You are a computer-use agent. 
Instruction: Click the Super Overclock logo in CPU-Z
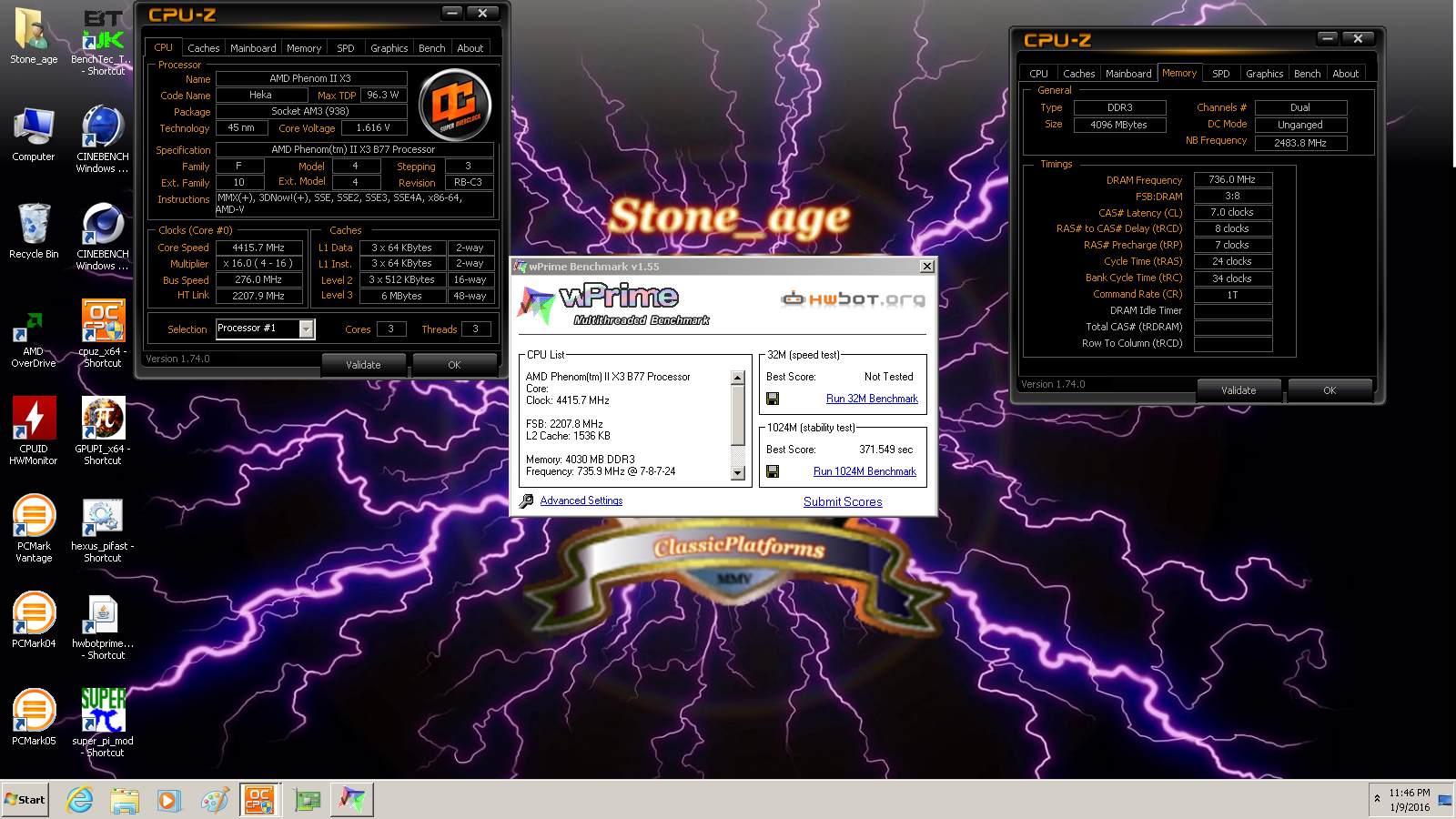point(455,105)
